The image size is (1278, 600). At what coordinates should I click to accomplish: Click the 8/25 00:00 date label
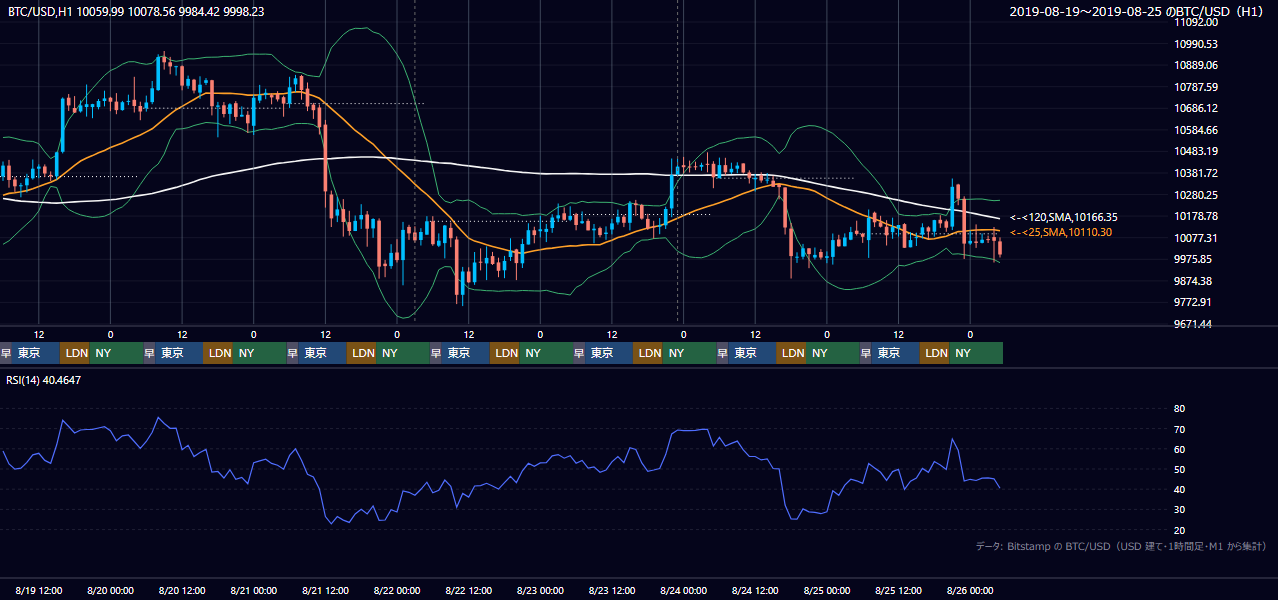(827, 591)
